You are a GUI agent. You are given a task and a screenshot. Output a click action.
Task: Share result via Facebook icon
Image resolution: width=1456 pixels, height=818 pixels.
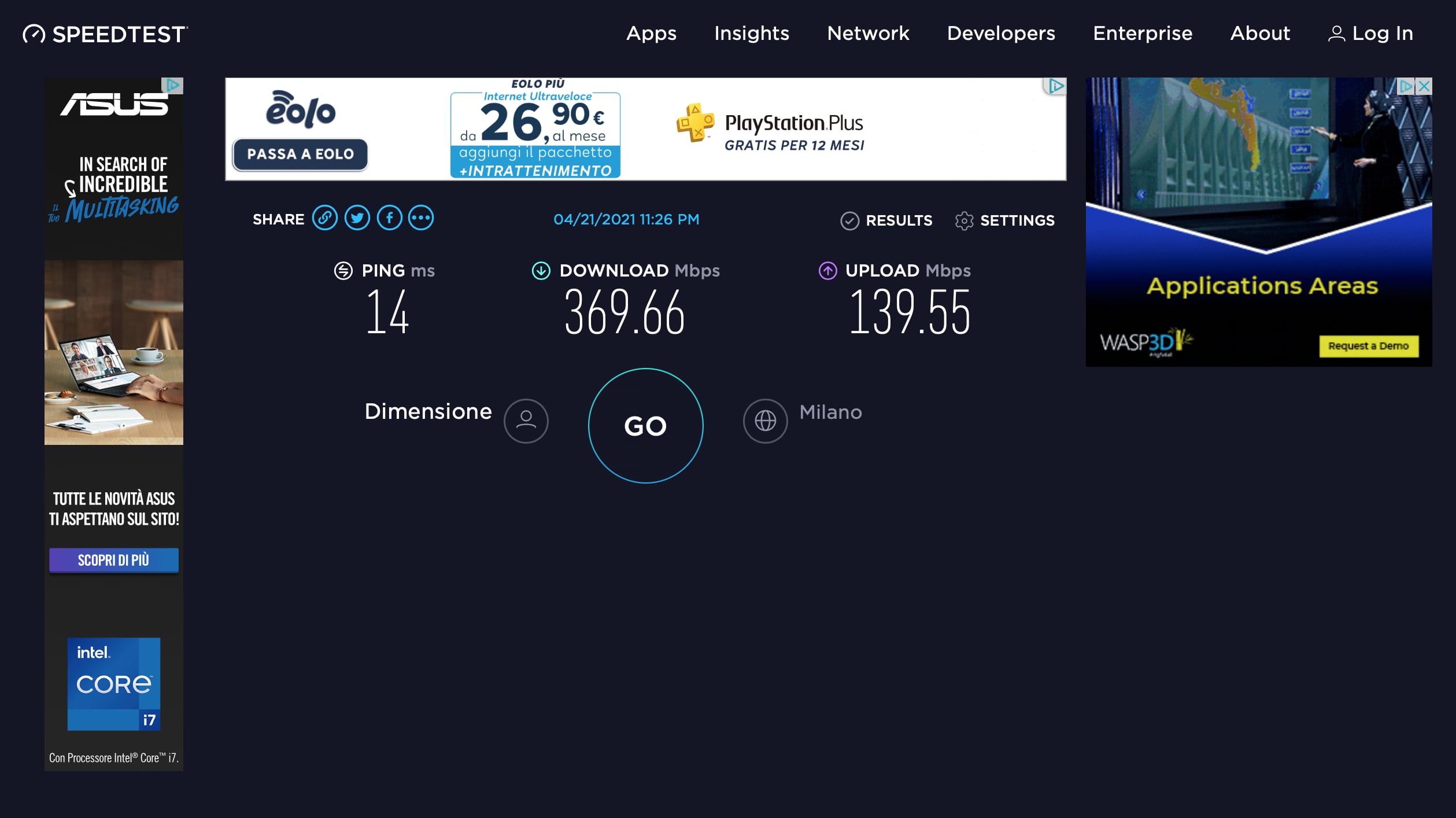pyautogui.click(x=389, y=218)
